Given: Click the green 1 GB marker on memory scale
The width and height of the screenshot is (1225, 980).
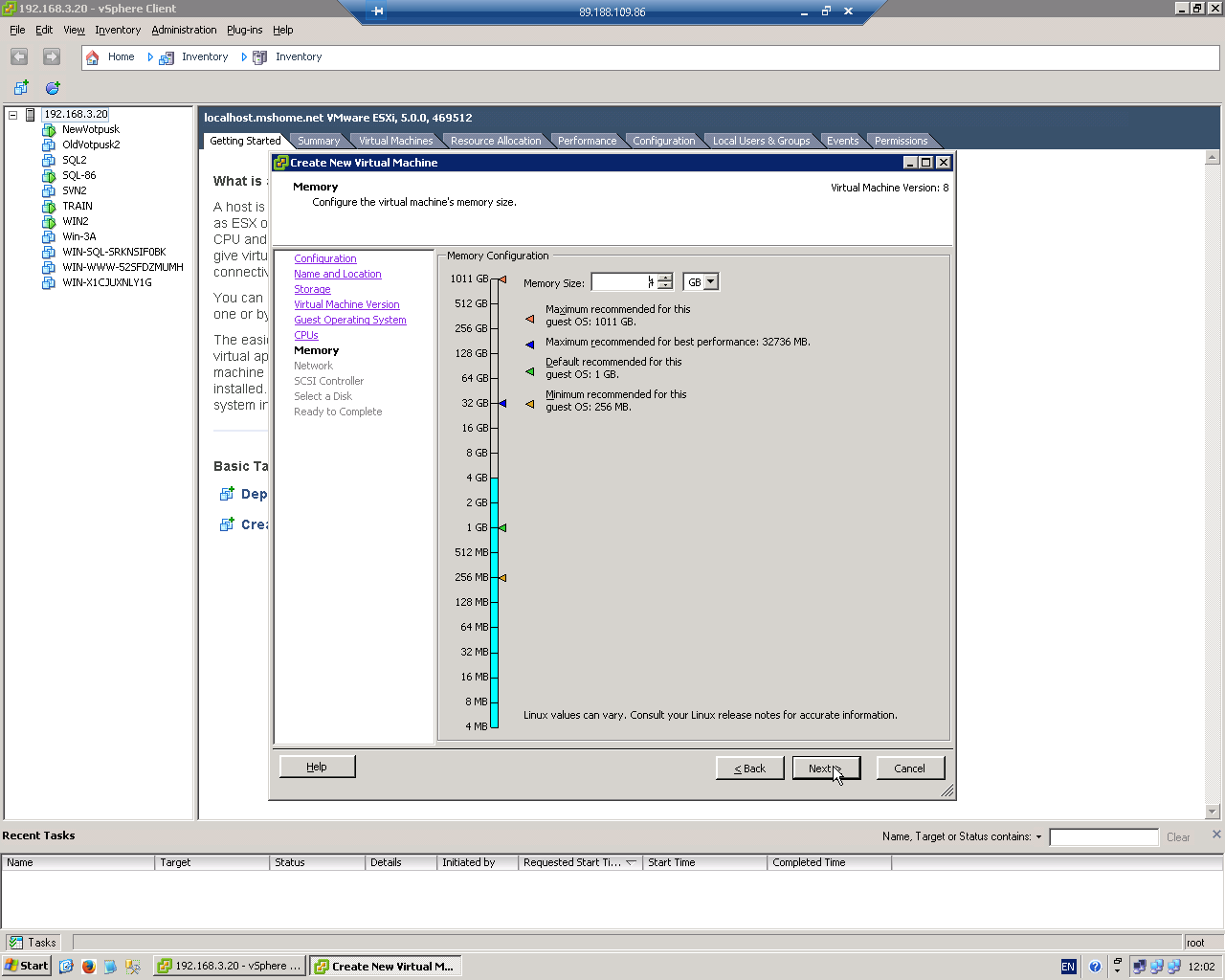Looking at the screenshot, I should 502,527.
